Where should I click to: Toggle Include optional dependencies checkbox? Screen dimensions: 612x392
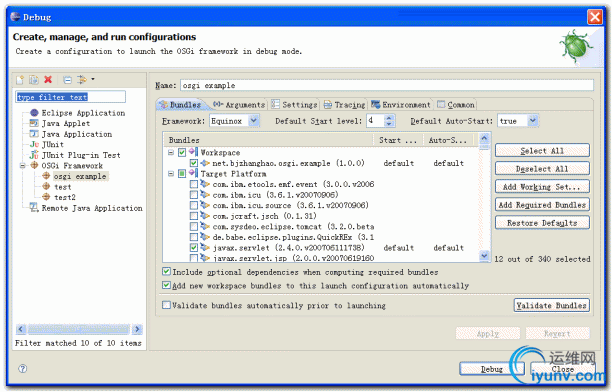click(166, 271)
